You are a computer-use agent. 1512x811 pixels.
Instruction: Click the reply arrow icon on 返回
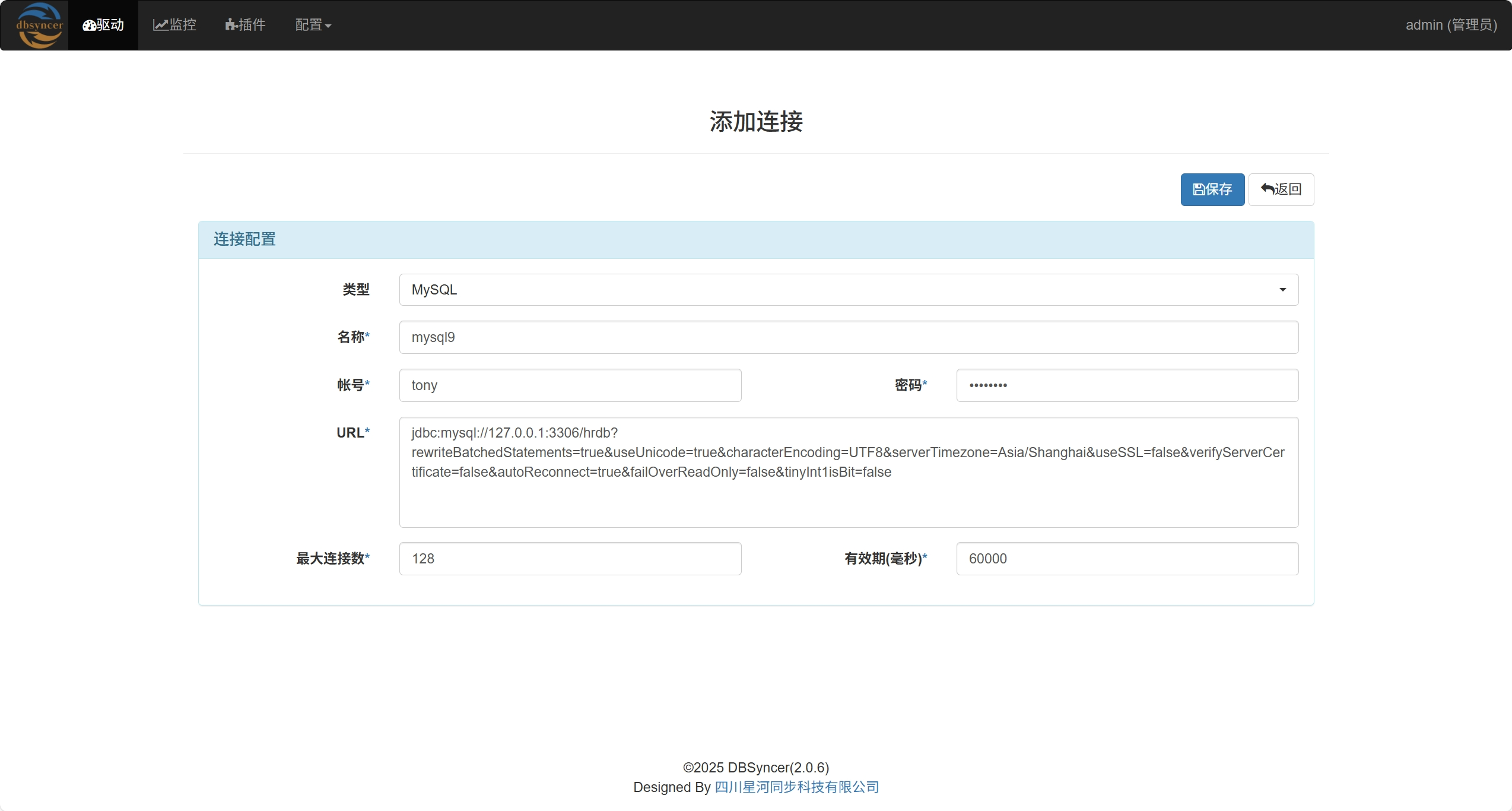pyautogui.click(x=1267, y=189)
